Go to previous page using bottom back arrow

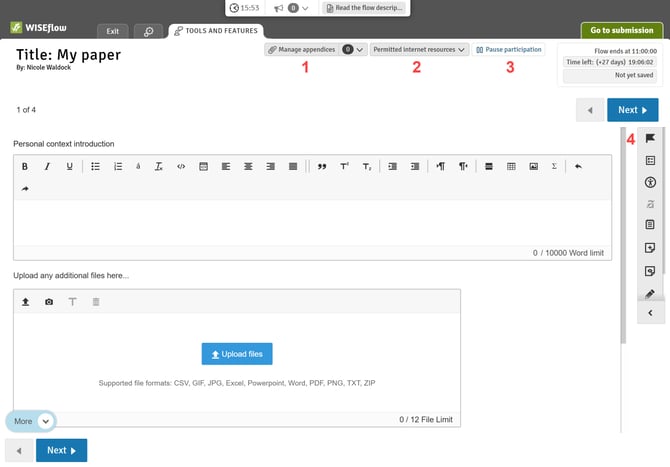[x=19, y=450]
